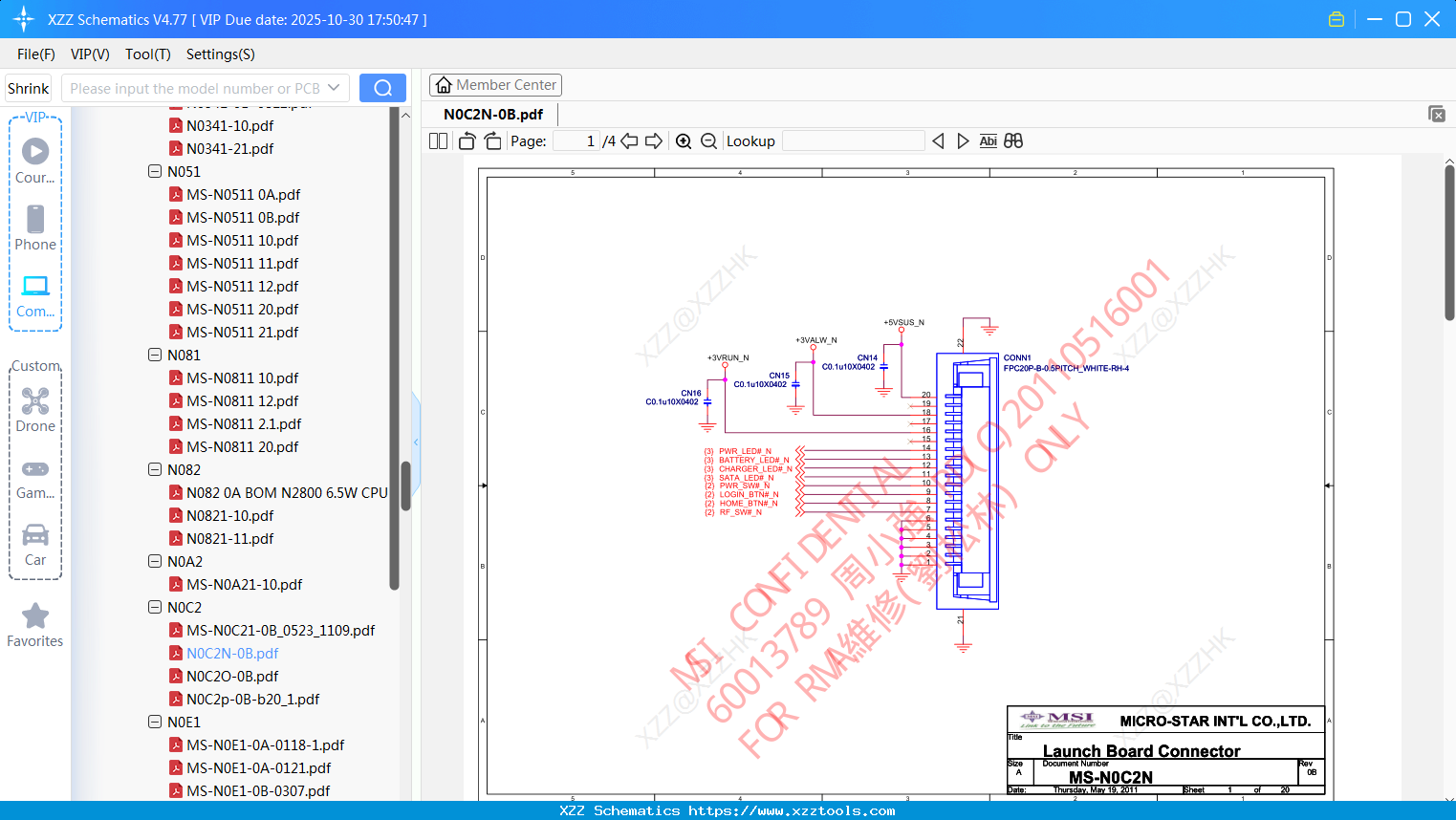Collapse the file tree side panel handle

pos(416,442)
